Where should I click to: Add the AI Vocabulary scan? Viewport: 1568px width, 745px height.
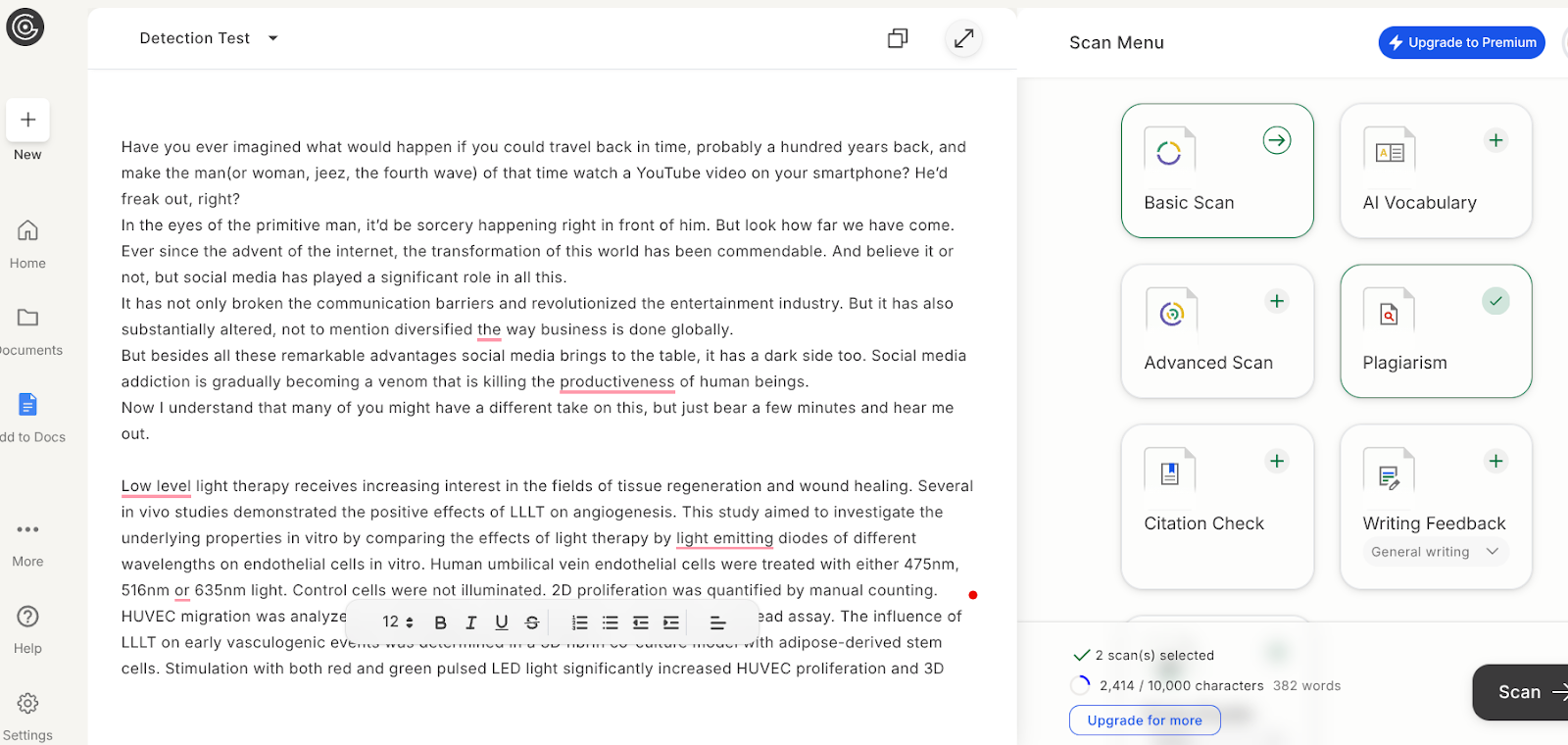[1495, 140]
